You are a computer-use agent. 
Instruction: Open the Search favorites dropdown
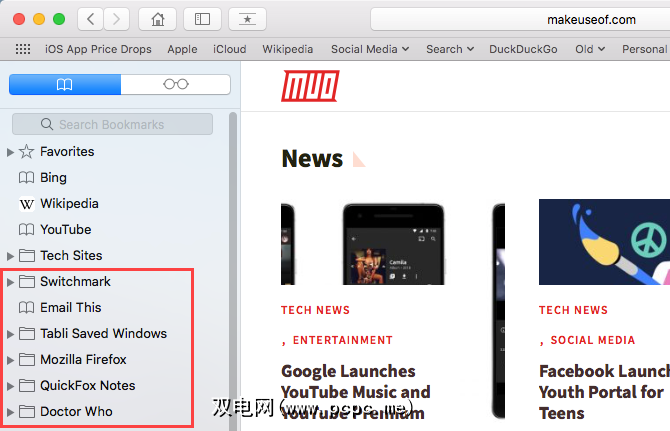pos(450,49)
